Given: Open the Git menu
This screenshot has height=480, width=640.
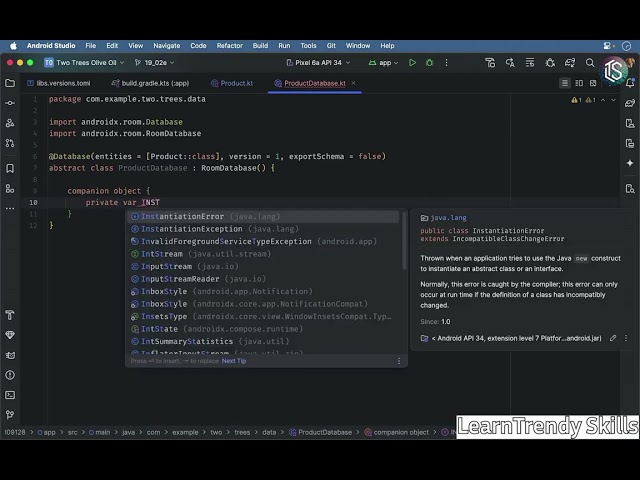Looking at the screenshot, I should (x=331, y=46).
